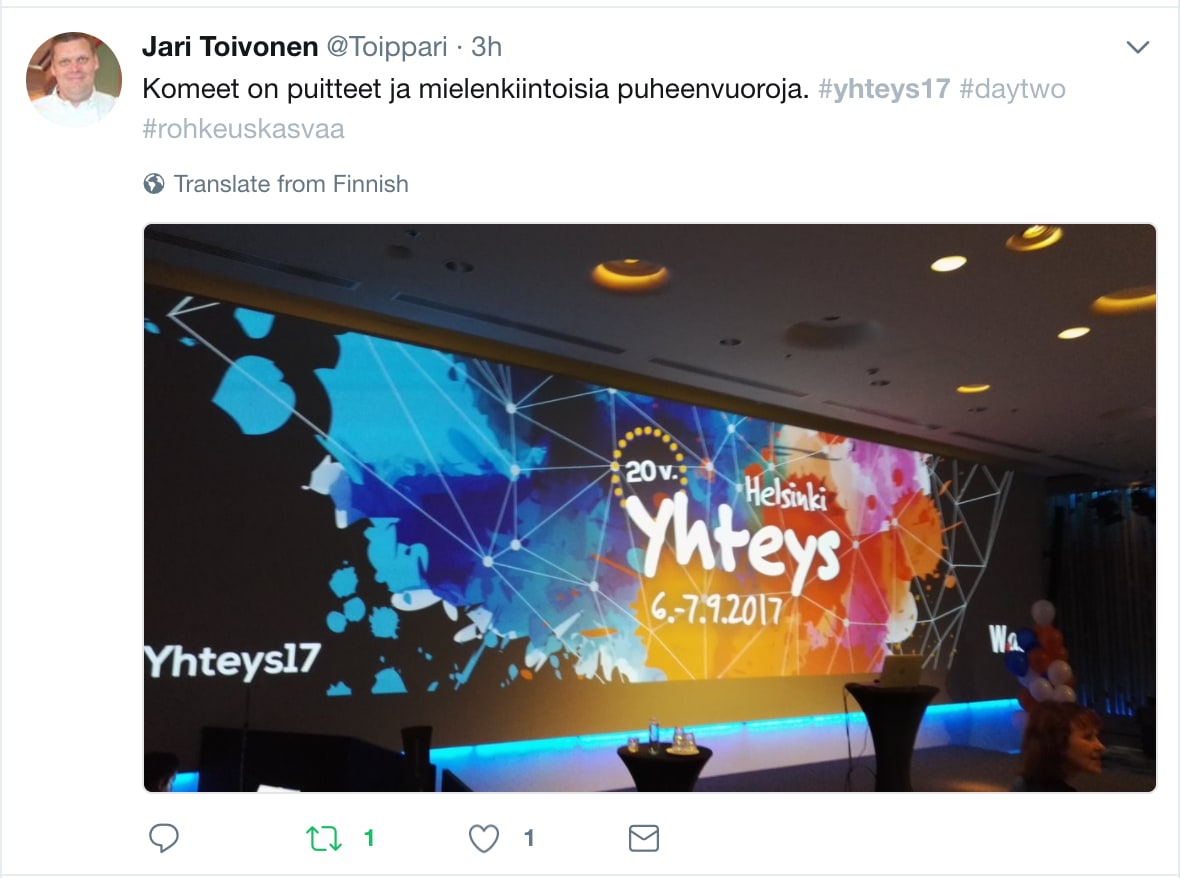
Task: Enlarge the attached Yhteys stage photo
Action: coord(649,508)
